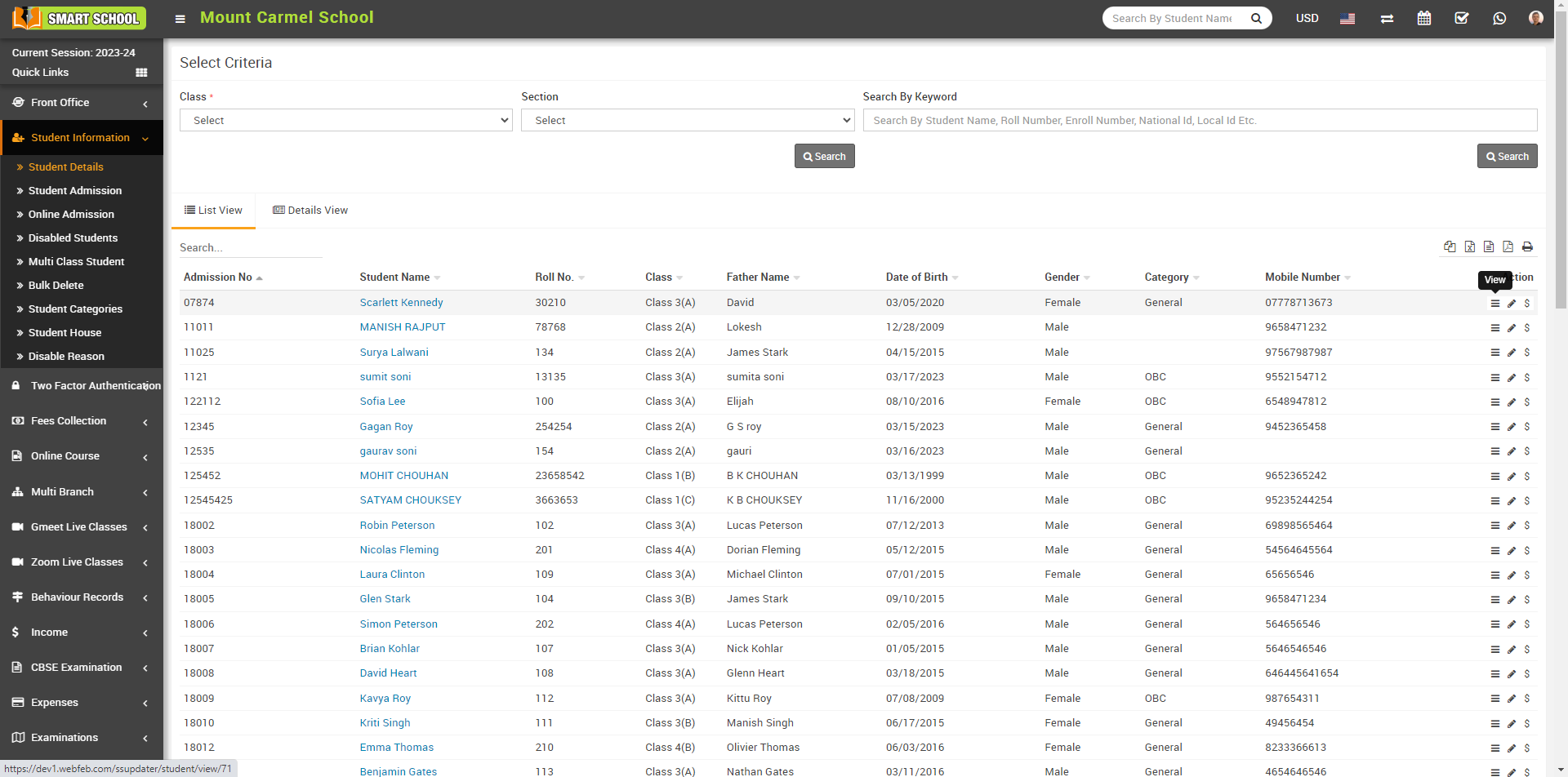Image resolution: width=1568 pixels, height=777 pixels.
Task: Print the student list
Action: click(1527, 246)
